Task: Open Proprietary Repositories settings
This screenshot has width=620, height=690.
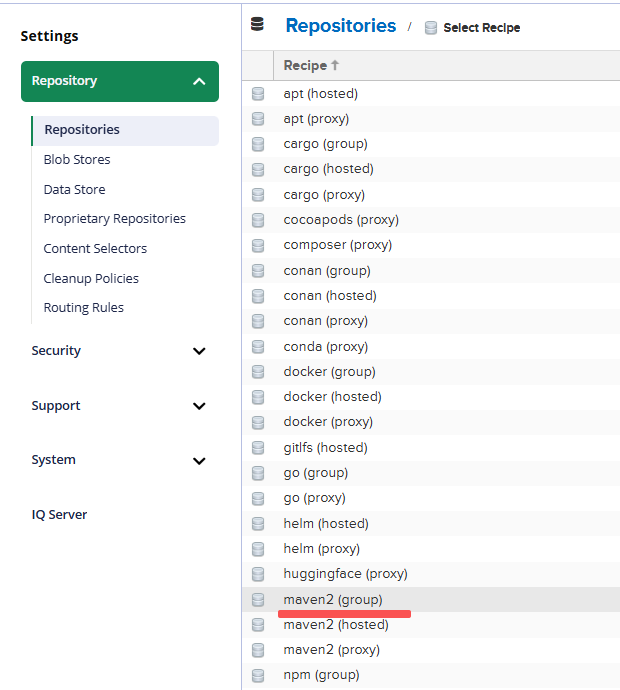Action: [x=114, y=219]
